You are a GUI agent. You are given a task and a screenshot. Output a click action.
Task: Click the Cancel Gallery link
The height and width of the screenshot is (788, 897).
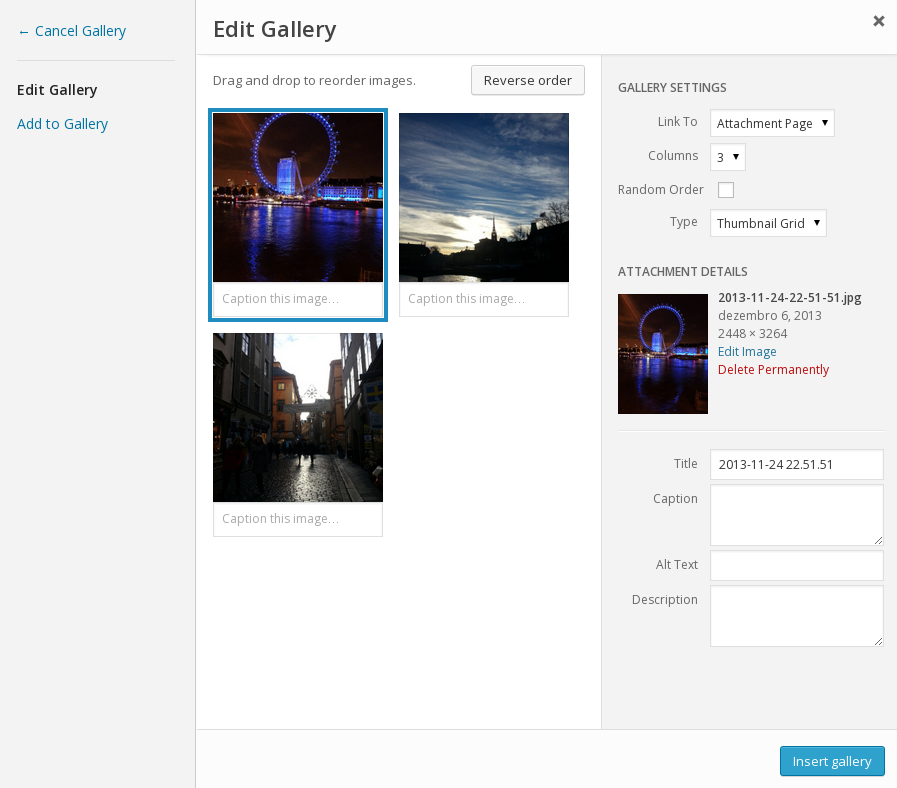click(x=80, y=31)
